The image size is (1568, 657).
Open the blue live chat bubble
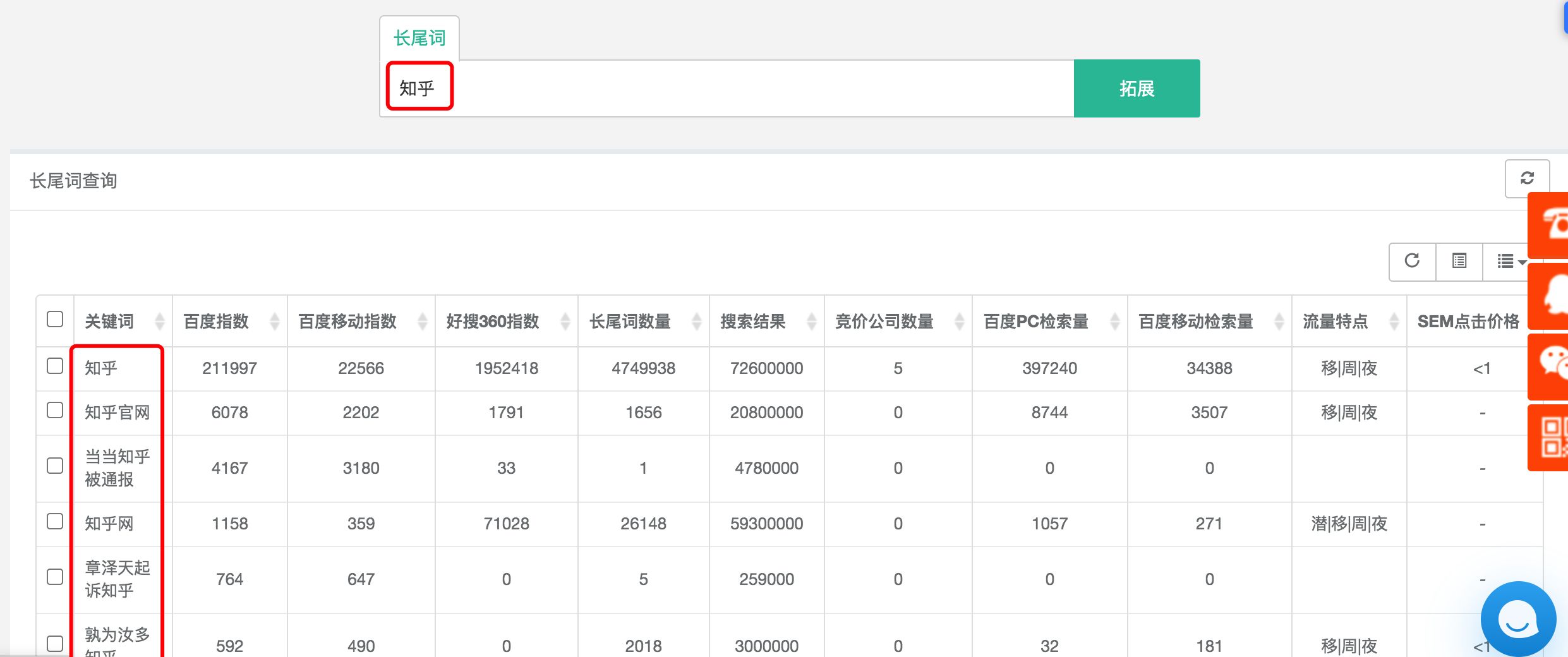click(x=1518, y=619)
